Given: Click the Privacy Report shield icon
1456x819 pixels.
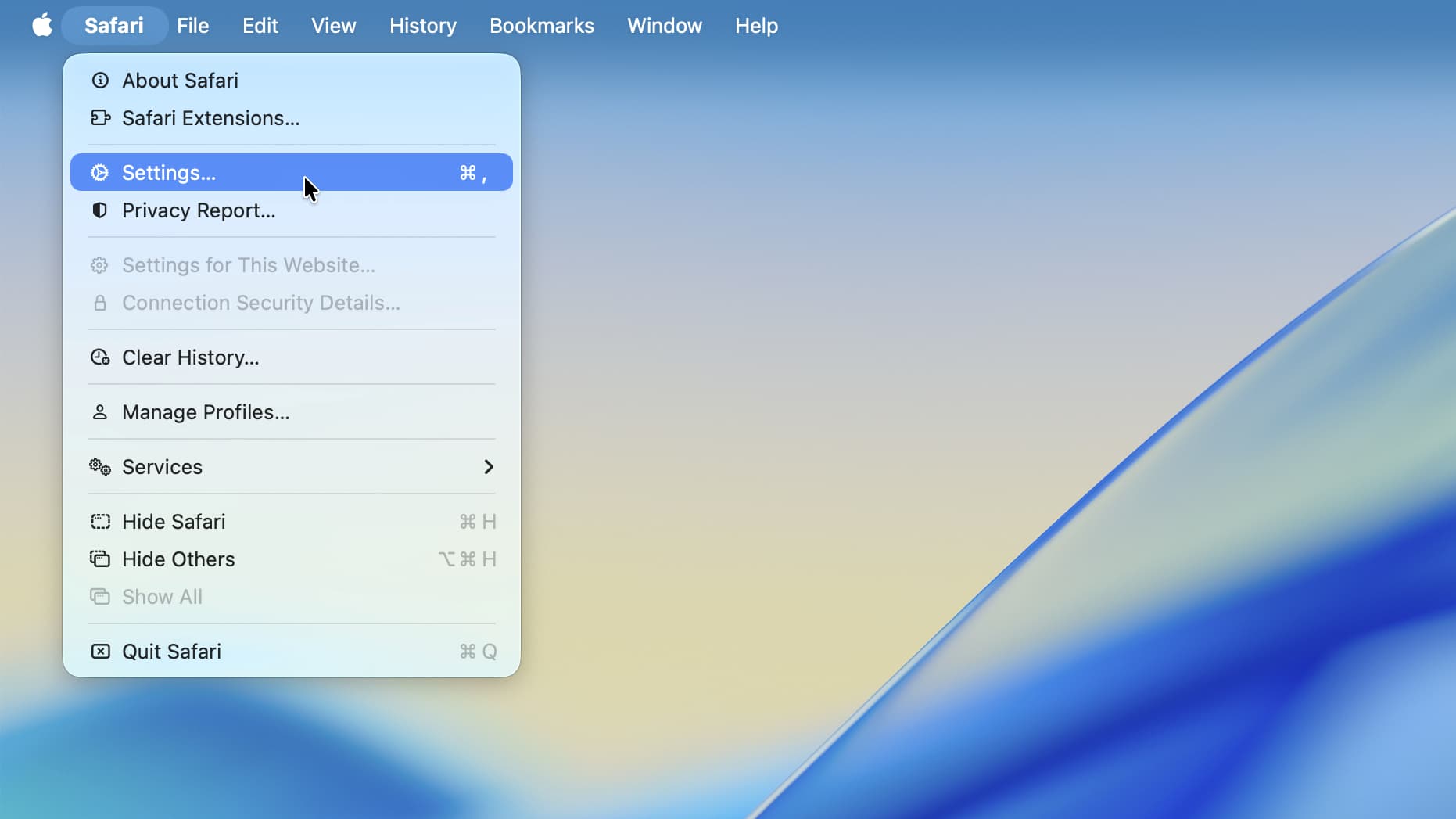Looking at the screenshot, I should click(x=99, y=210).
